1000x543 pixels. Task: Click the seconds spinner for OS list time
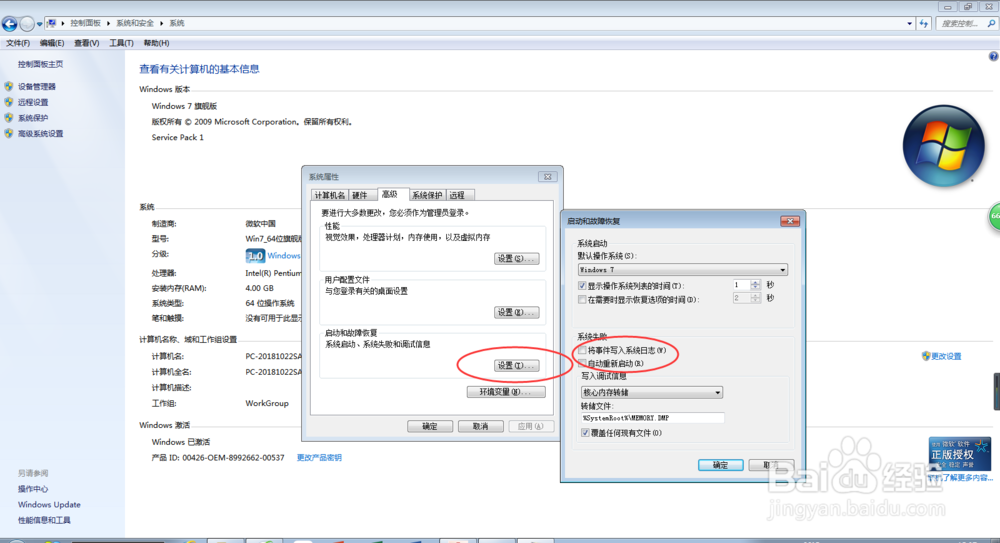755,285
